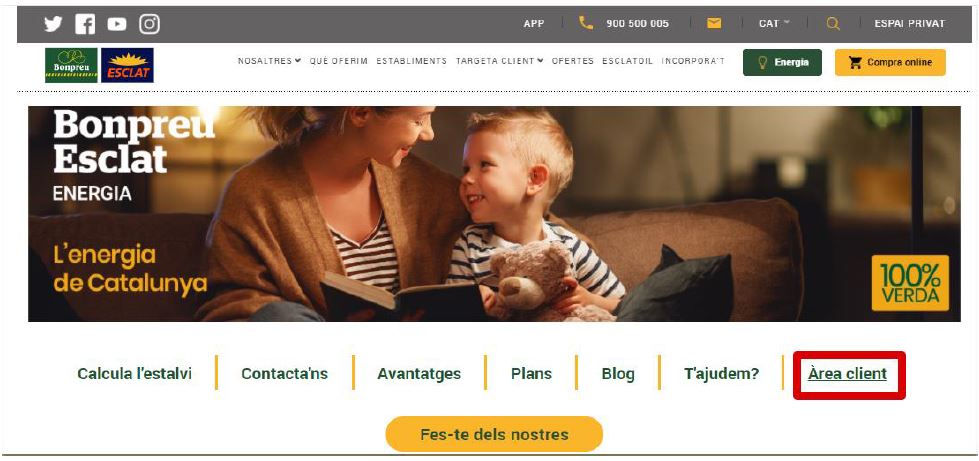Open the Twitter icon link
This screenshot has width=979, height=461.
(54, 24)
